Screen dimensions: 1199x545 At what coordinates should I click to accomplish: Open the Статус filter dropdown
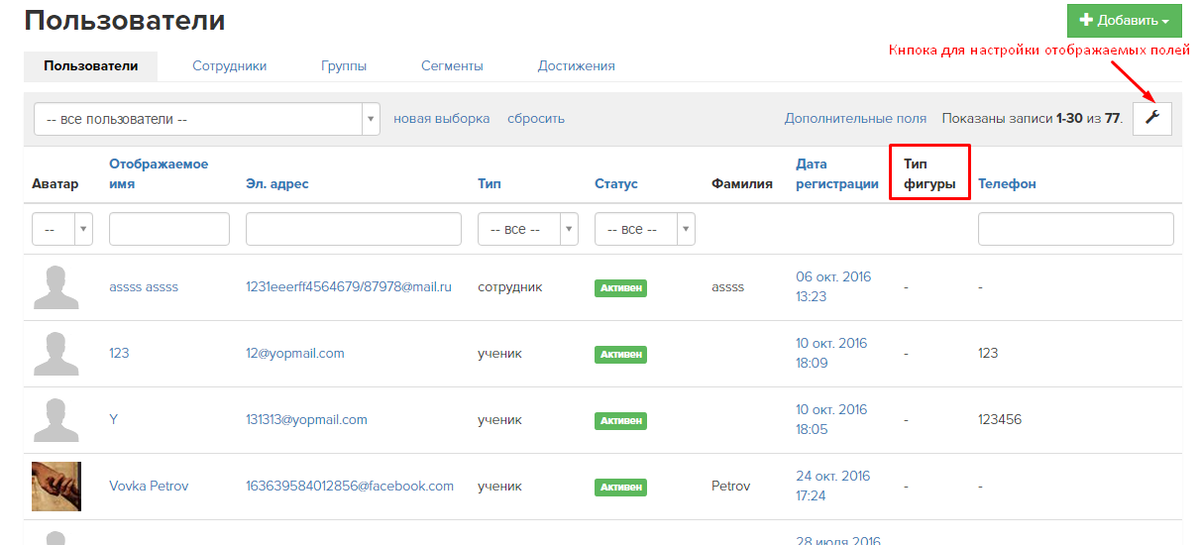click(645, 229)
